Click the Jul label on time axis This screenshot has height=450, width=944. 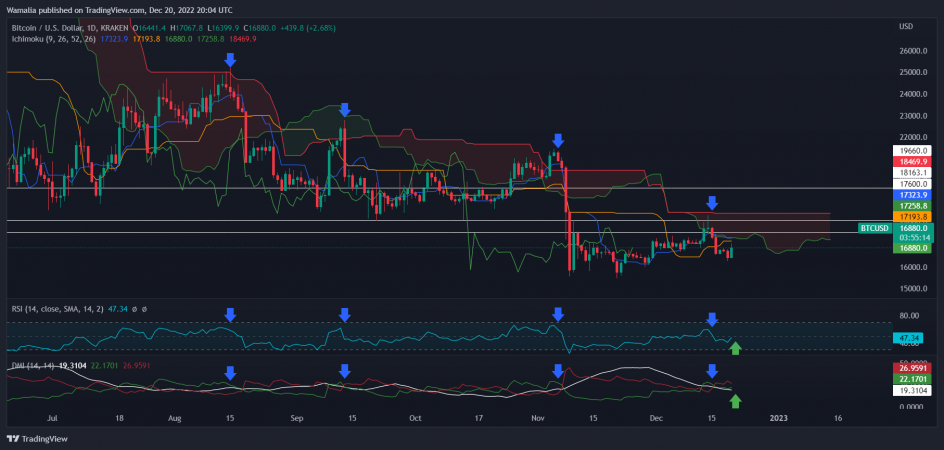pyautogui.click(x=52, y=417)
